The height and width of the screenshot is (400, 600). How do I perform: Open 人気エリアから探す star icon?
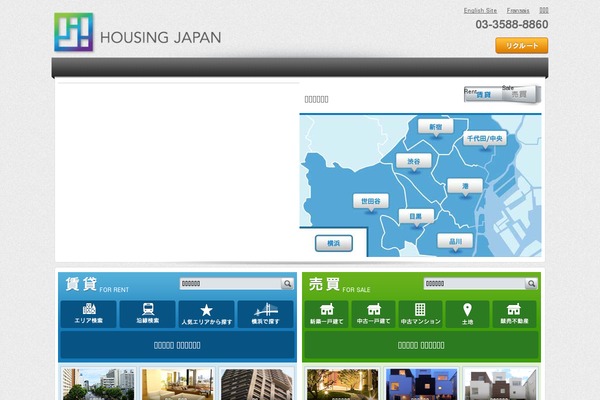tap(207, 314)
